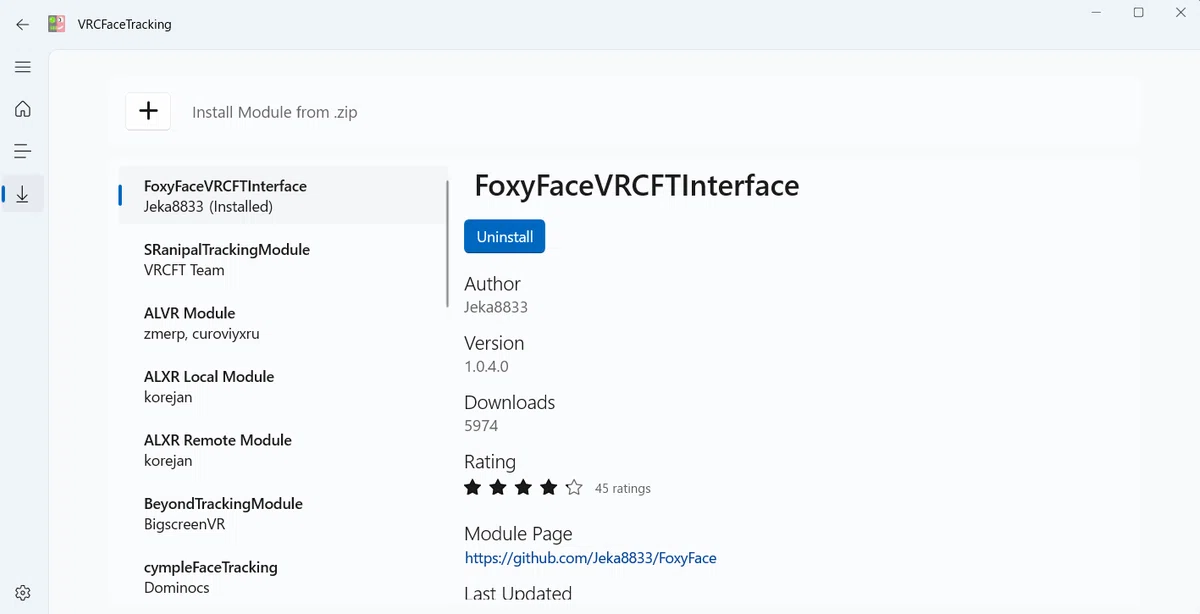Rate the module three stars
The height and width of the screenshot is (614, 1200).
tap(523, 488)
